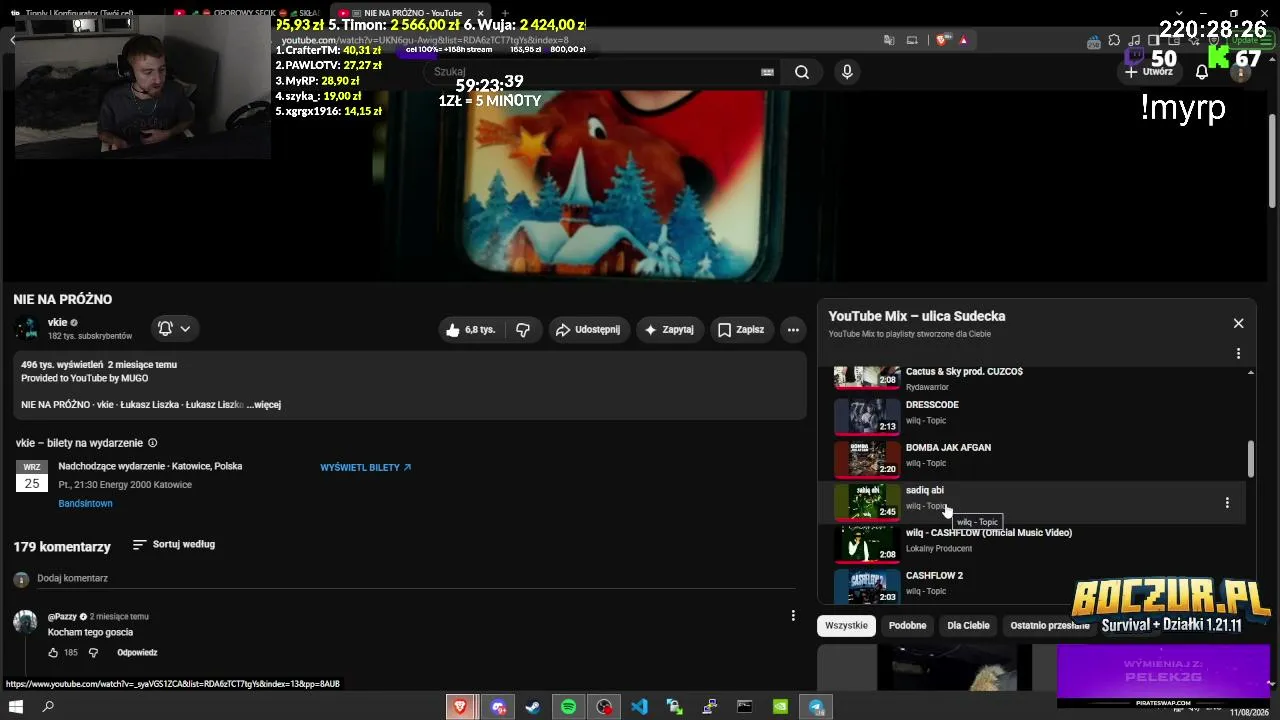Image resolution: width=1280 pixels, height=720 pixels.
Task: Open NVIDIA app from taskbar
Action: [x=780, y=707]
